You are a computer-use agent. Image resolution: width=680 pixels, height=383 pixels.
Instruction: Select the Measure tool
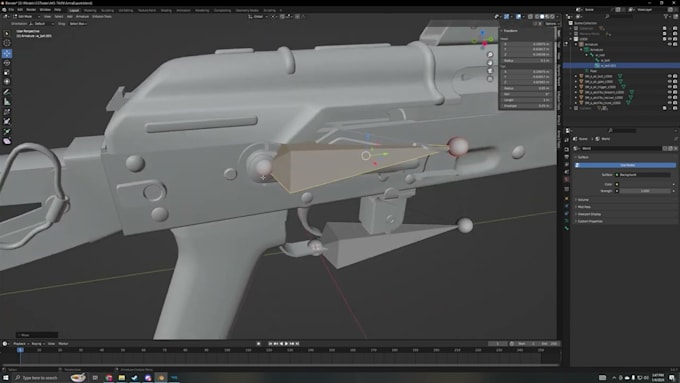pyautogui.click(x=7, y=101)
